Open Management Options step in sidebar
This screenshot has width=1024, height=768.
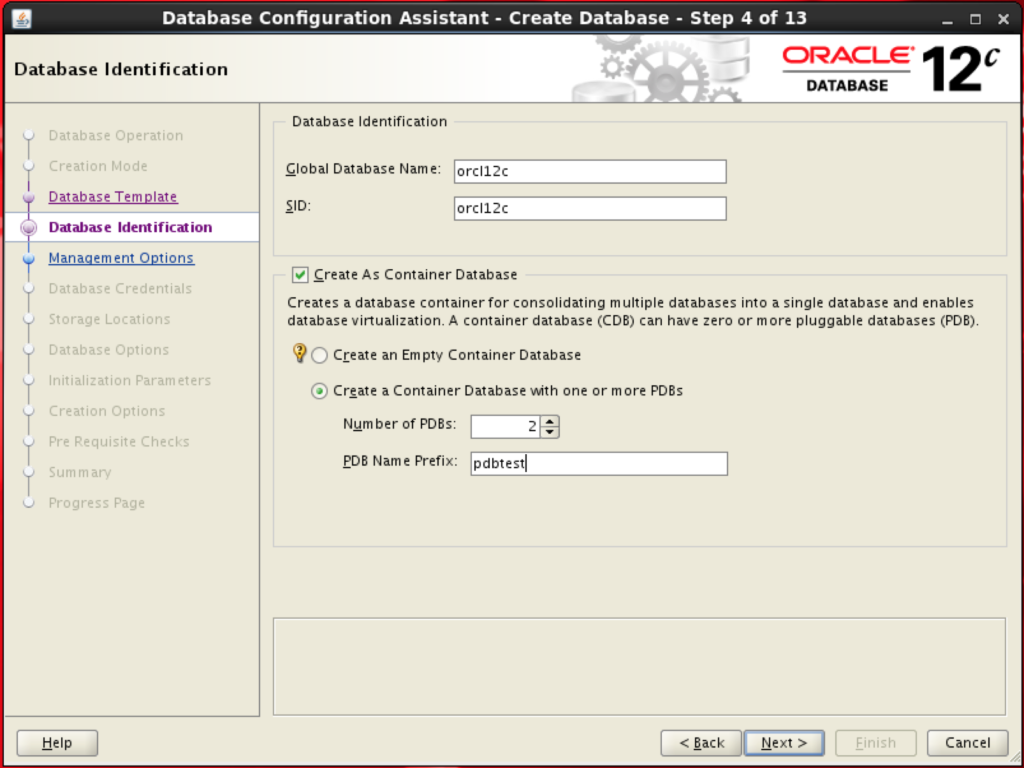click(121, 258)
